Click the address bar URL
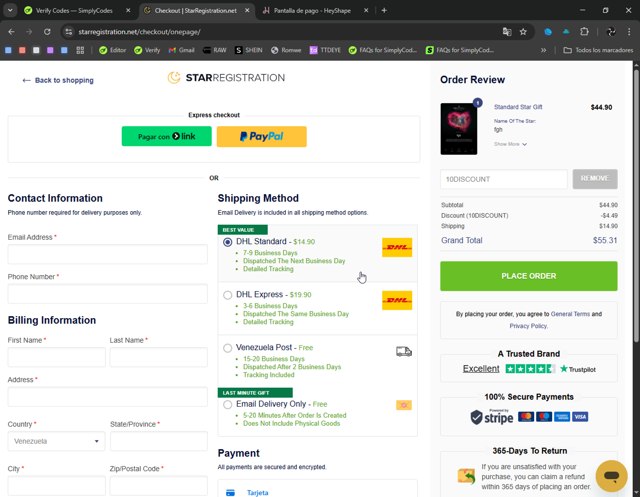640x497 pixels. pos(140,32)
